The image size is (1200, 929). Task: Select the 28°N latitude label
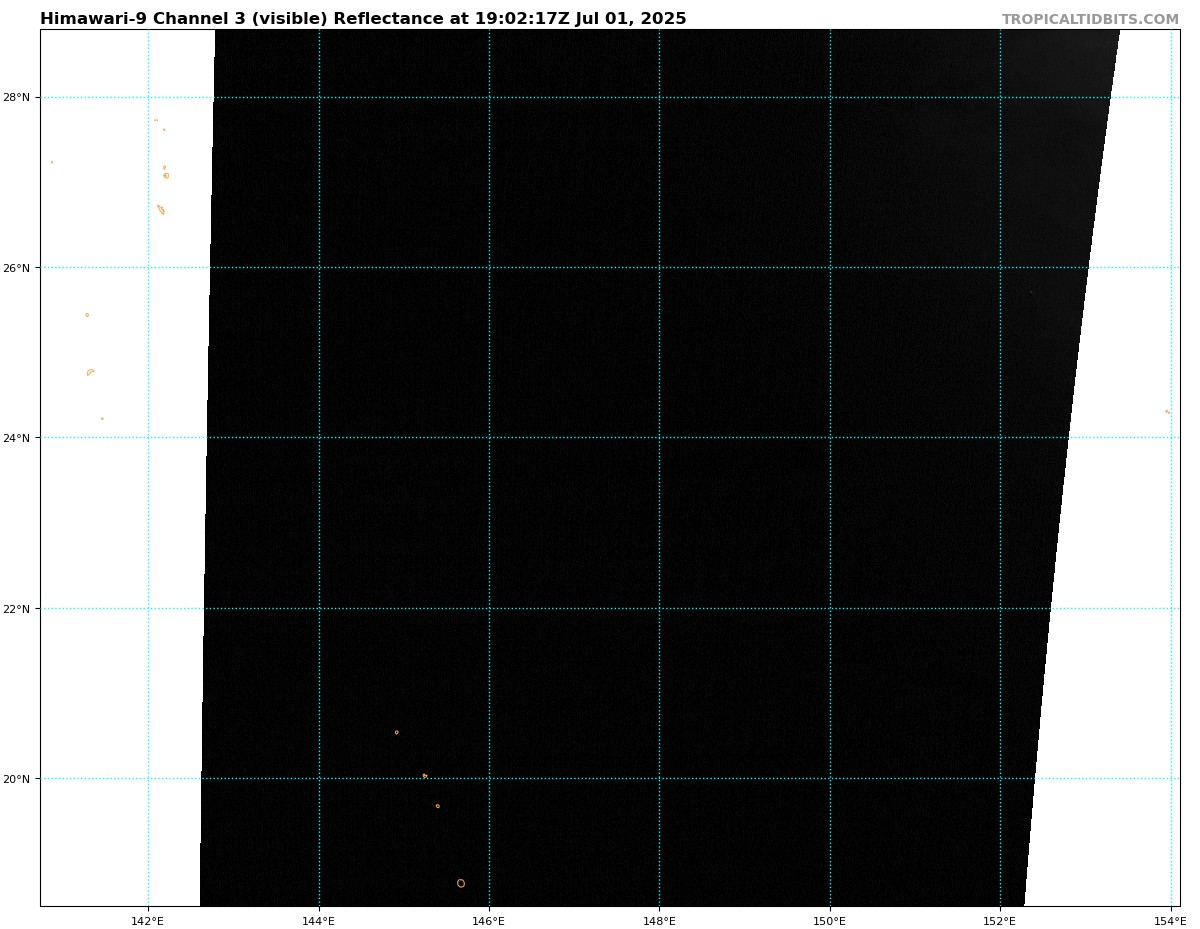click(x=16, y=98)
